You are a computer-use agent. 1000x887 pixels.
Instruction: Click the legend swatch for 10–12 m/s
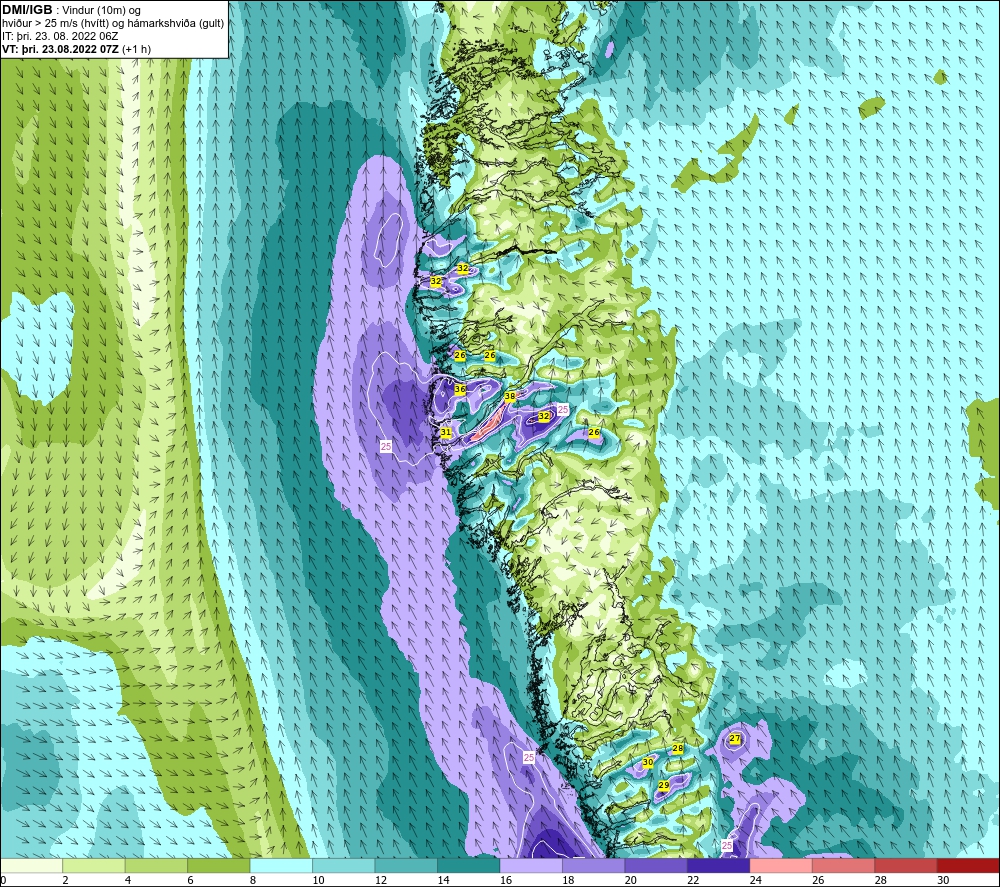344,865
